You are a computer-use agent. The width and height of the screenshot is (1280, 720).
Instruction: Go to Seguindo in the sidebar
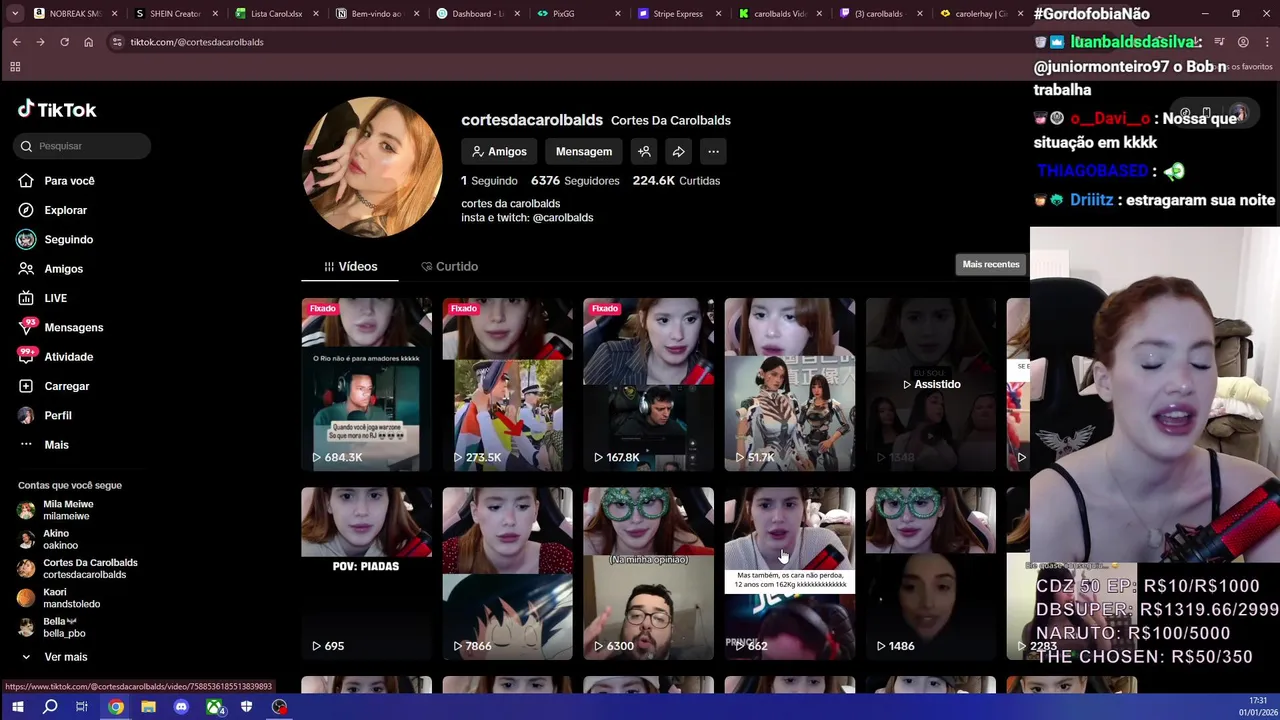point(56,240)
